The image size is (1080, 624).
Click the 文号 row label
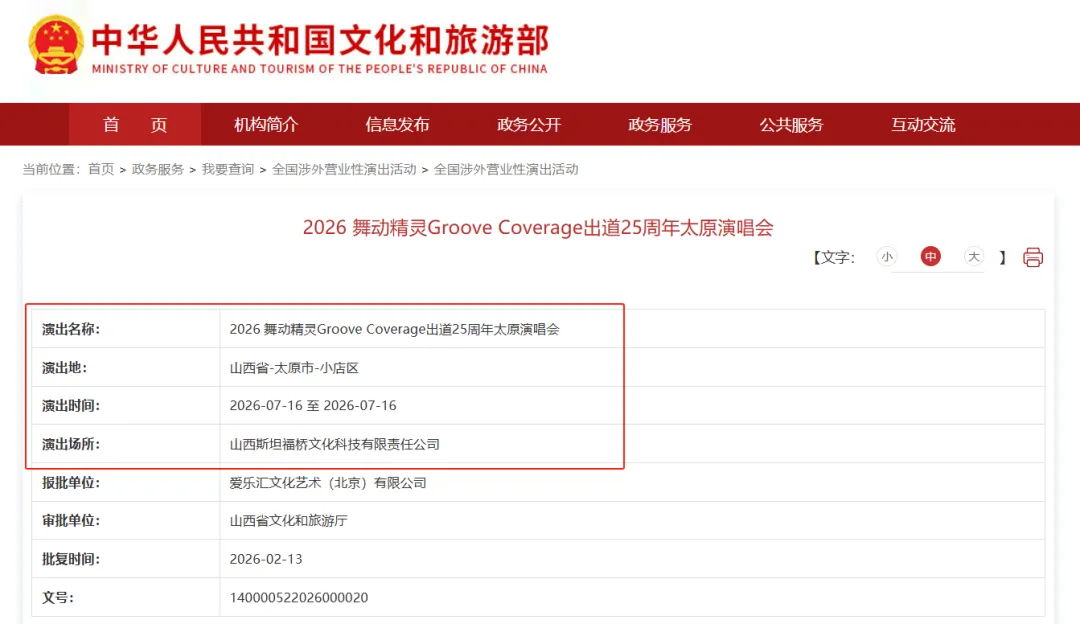point(58,597)
